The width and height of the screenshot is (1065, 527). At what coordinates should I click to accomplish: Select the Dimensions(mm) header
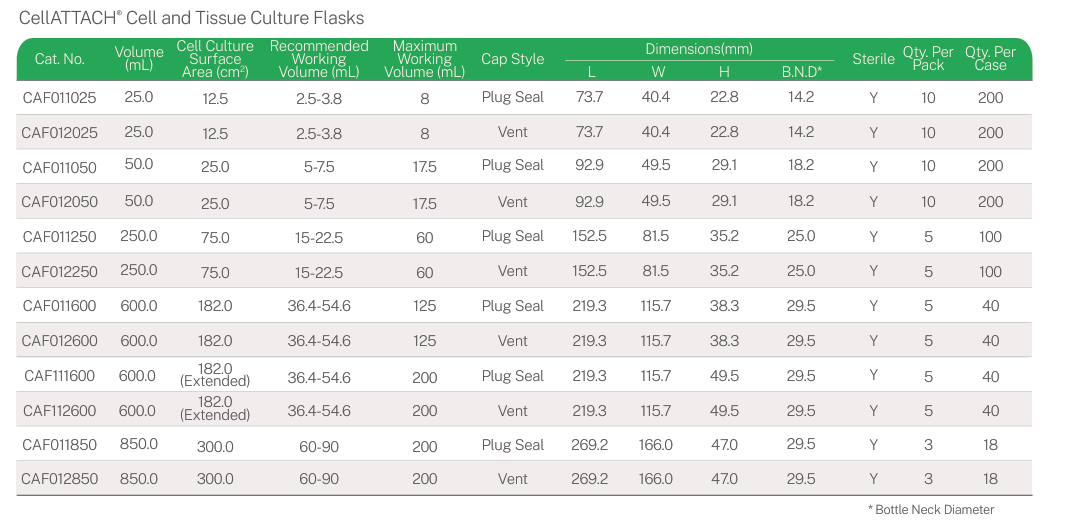698,49
